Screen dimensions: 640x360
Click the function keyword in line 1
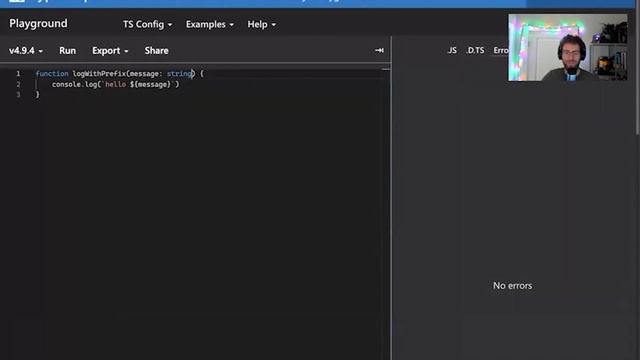click(x=52, y=73)
